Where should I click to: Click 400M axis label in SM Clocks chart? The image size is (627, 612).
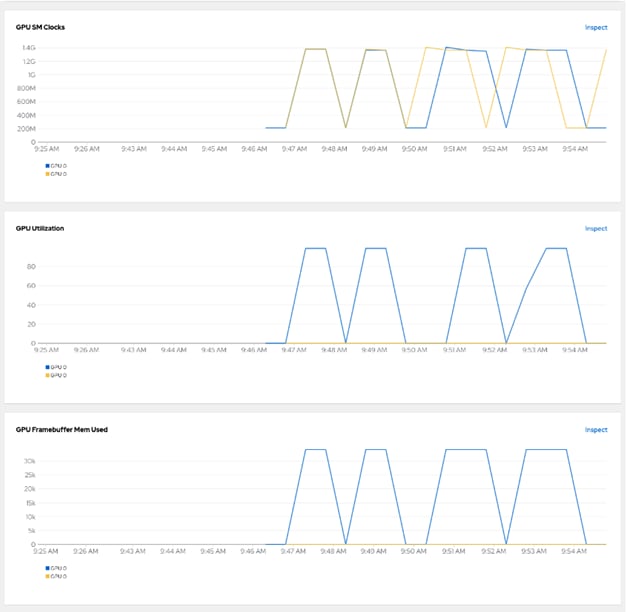pyautogui.click(x=26, y=116)
